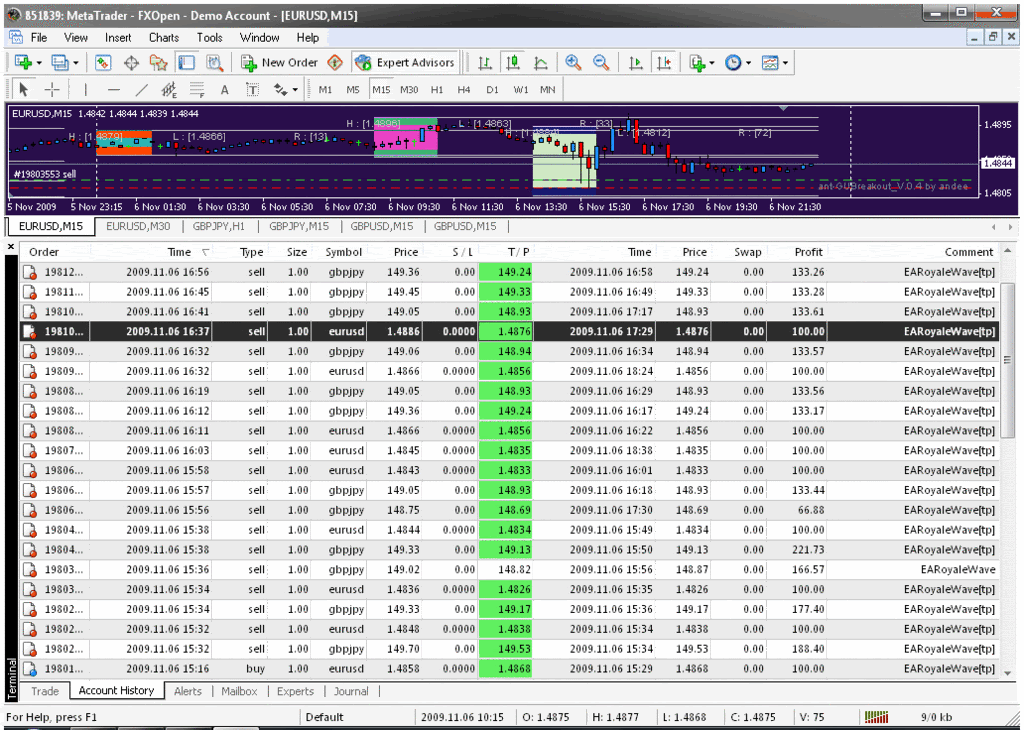Click the New Order button
Viewport: 1024px width, 730px height.
[280, 63]
